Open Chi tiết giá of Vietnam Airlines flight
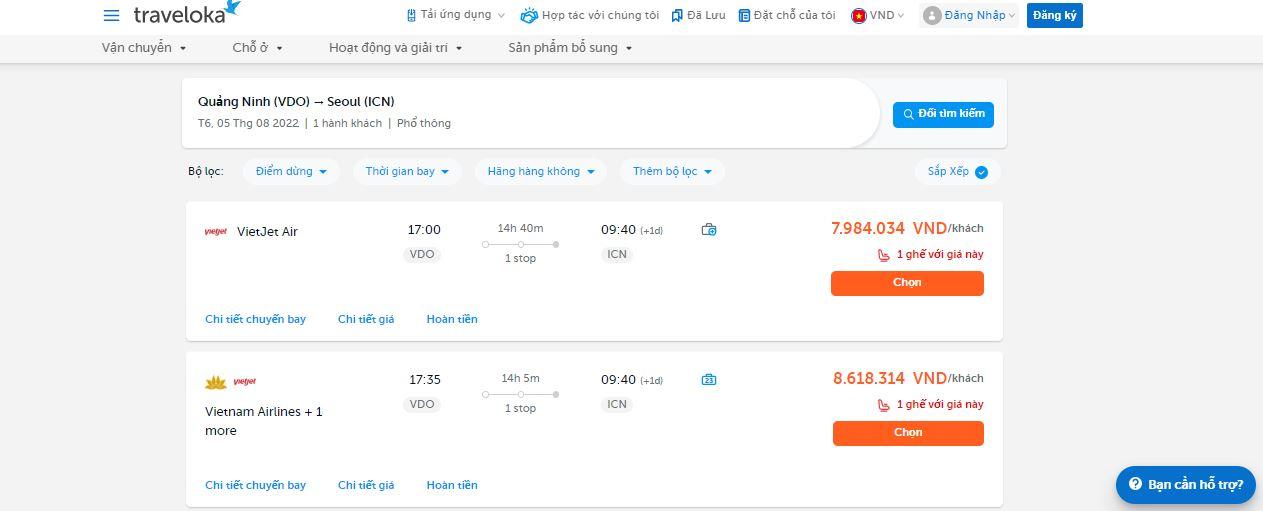This screenshot has width=1263, height=511. pyautogui.click(x=366, y=485)
